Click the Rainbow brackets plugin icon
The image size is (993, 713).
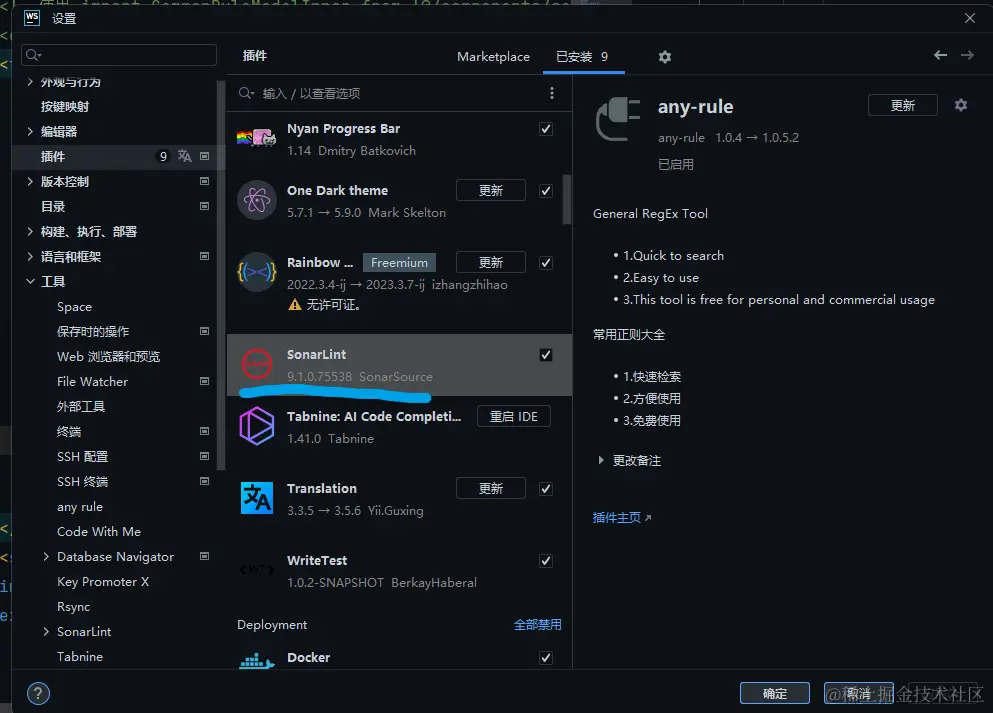(256, 271)
